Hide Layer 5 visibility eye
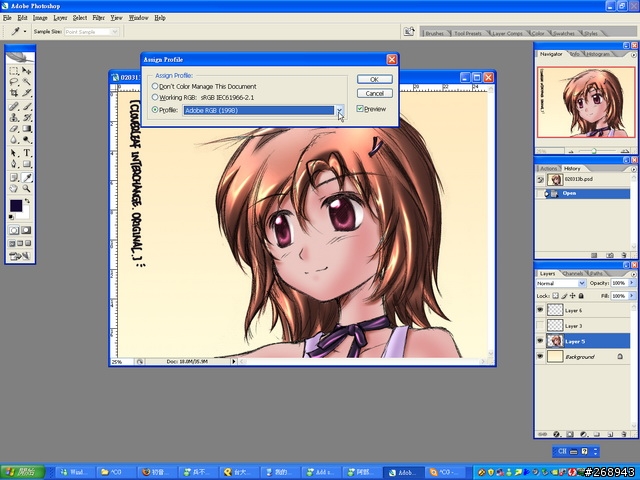 point(540,341)
